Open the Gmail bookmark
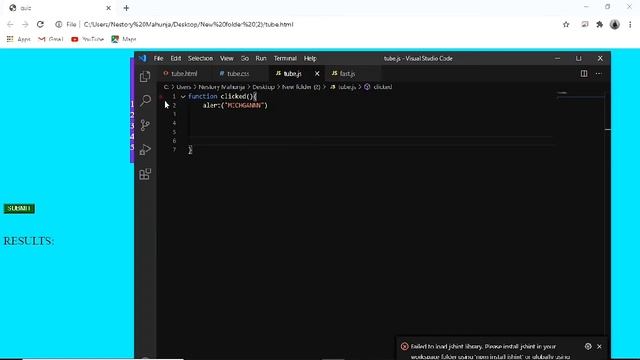 [x=51, y=39]
